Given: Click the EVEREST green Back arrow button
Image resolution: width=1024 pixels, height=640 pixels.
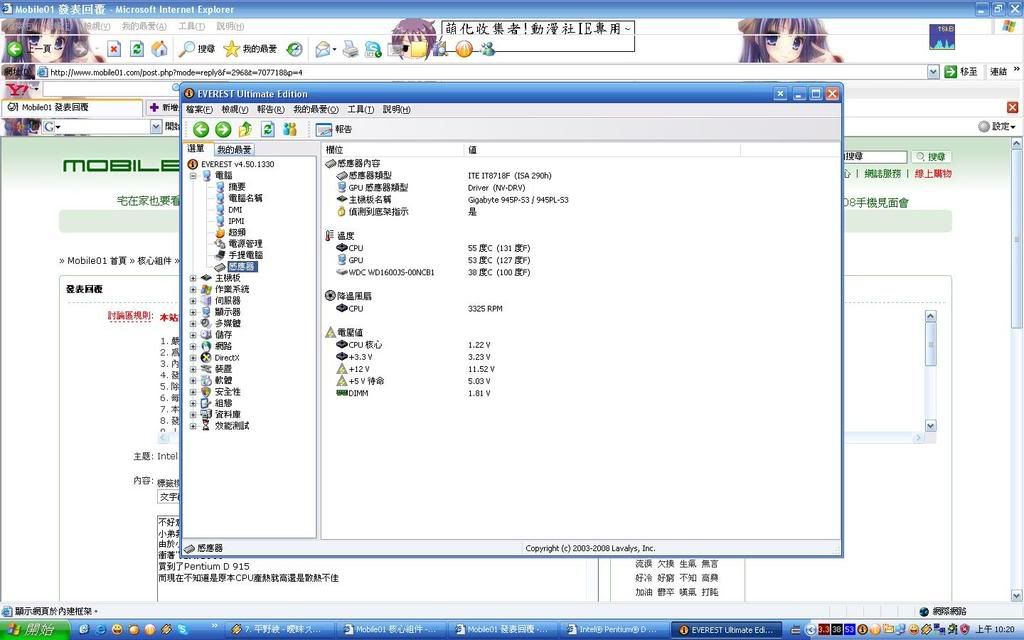Looking at the screenshot, I should (x=201, y=129).
